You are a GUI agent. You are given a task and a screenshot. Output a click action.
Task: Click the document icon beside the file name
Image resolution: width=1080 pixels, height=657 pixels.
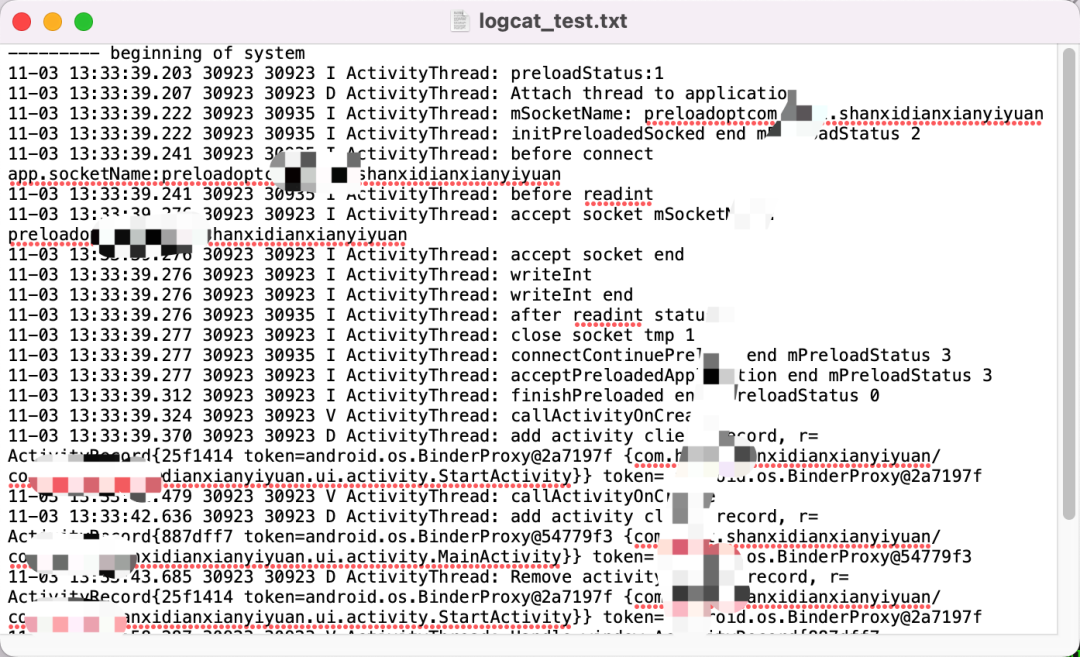coord(459,20)
